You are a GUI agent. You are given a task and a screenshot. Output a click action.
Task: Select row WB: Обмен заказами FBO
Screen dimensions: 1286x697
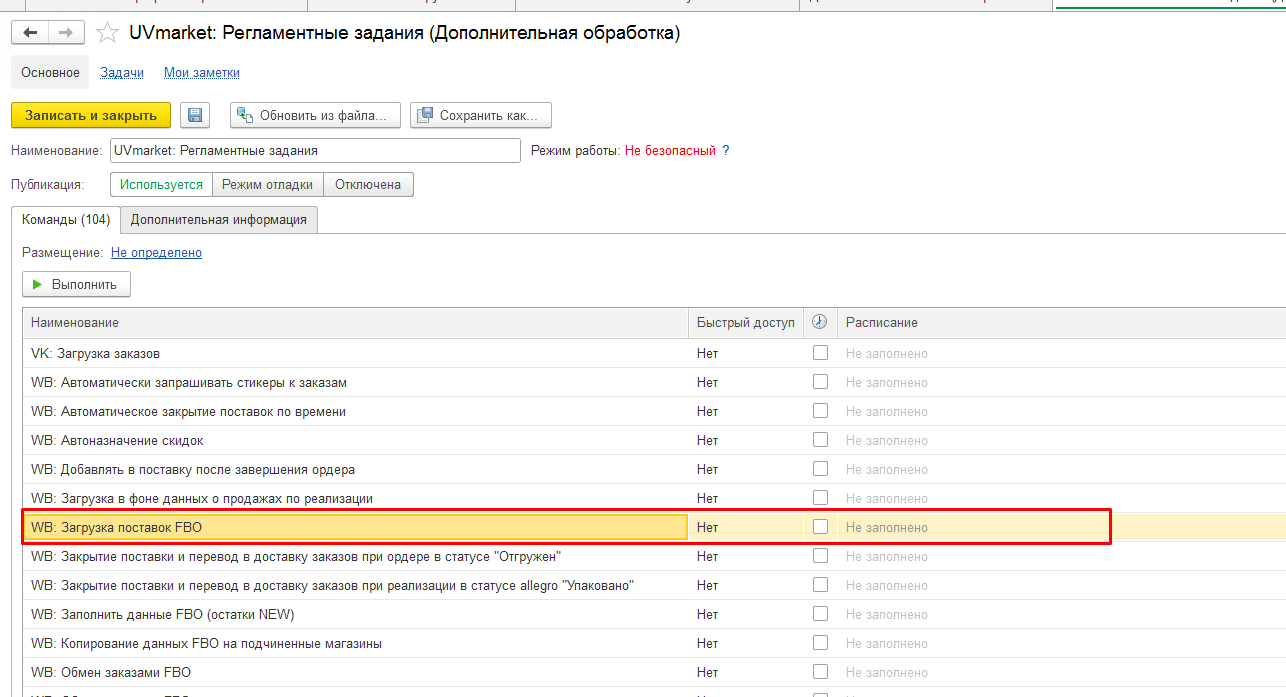[654, 672]
